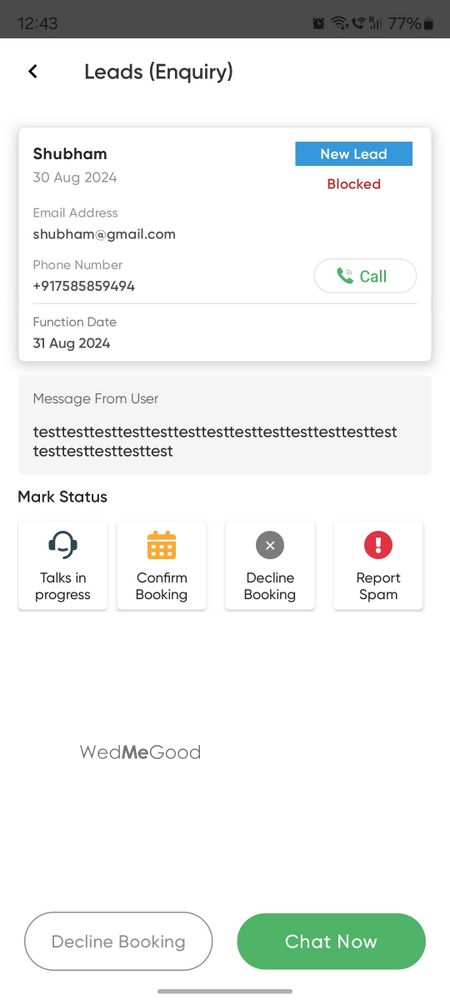Viewport: 450px width, 1000px height.
Task: Tap the Message From User text box
Action: pos(225,425)
